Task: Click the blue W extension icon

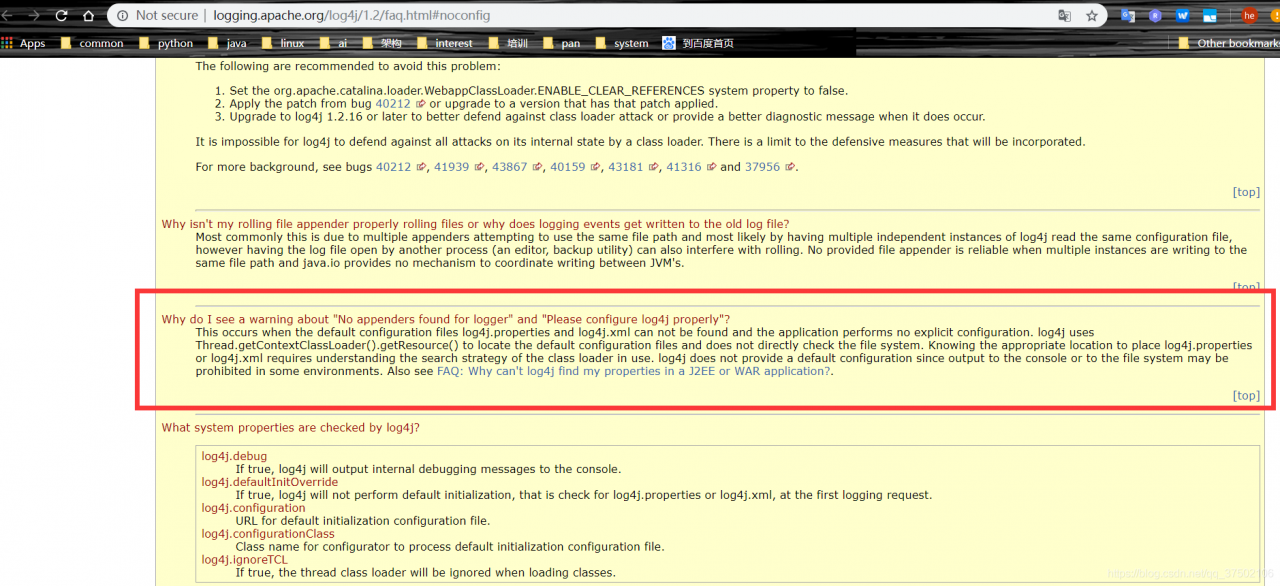Action: [x=1183, y=16]
